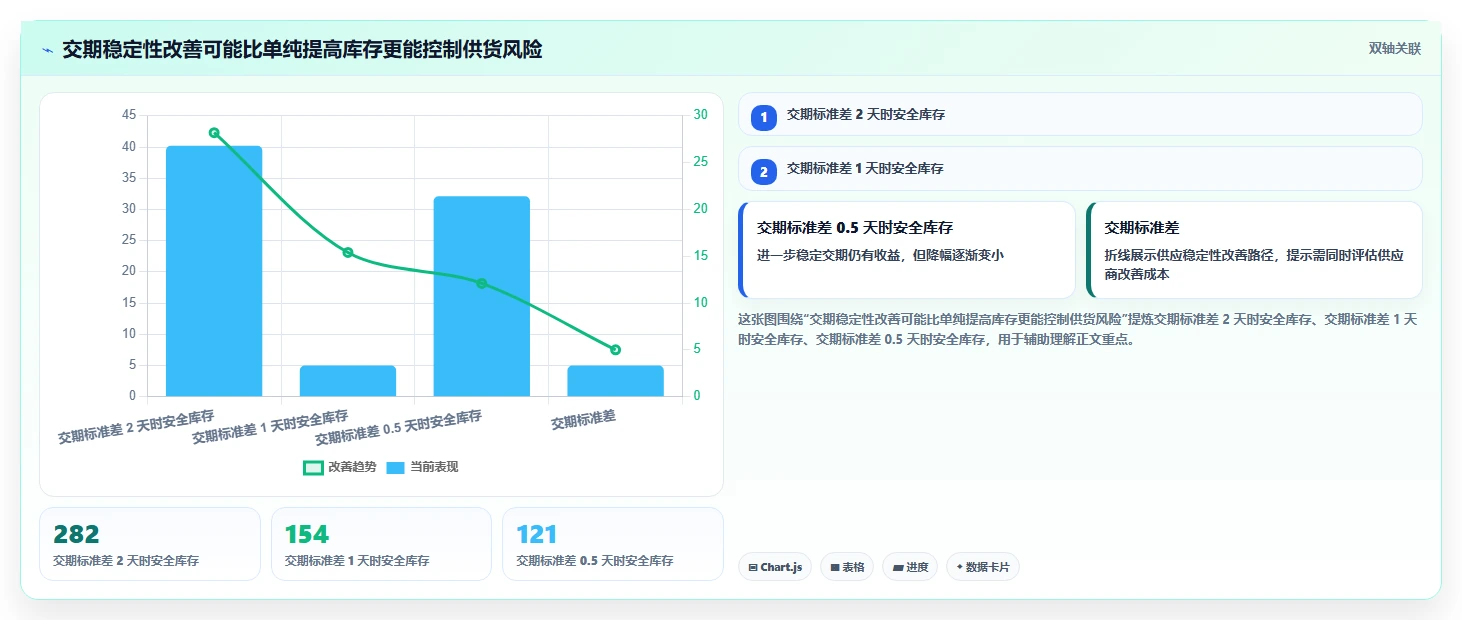This screenshot has height=620, width=1462.
Task: Click the icon in the 进度 tag
Action: (x=898, y=568)
